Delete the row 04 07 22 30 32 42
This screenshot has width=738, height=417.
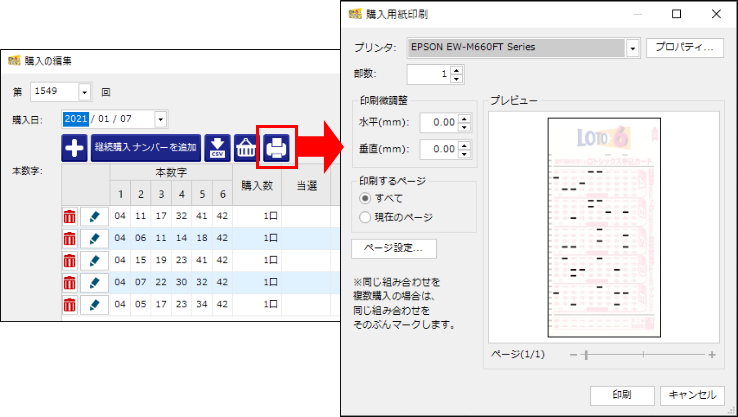(x=70, y=282)
